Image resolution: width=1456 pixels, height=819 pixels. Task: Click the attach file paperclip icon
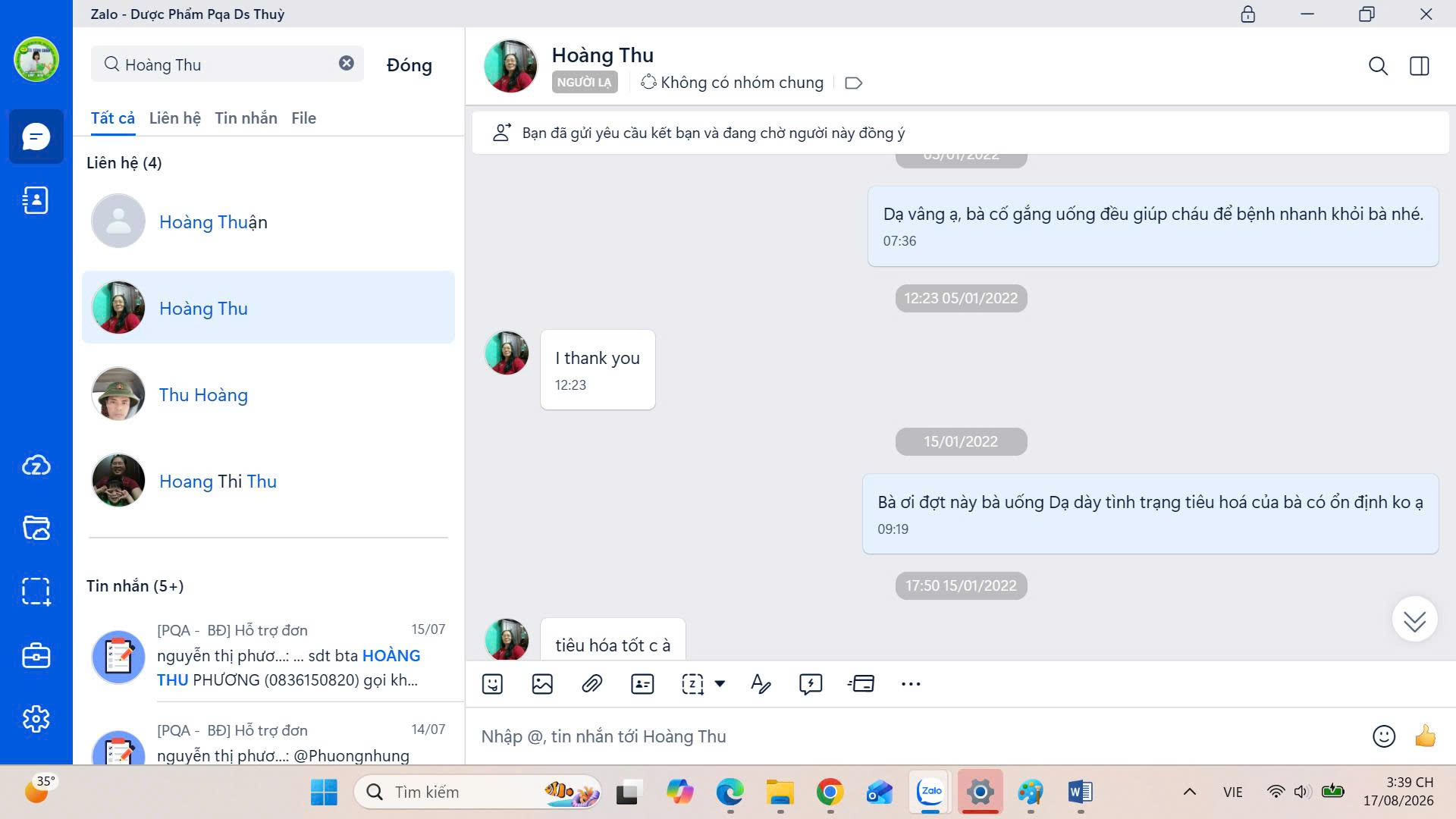point(591,684)
